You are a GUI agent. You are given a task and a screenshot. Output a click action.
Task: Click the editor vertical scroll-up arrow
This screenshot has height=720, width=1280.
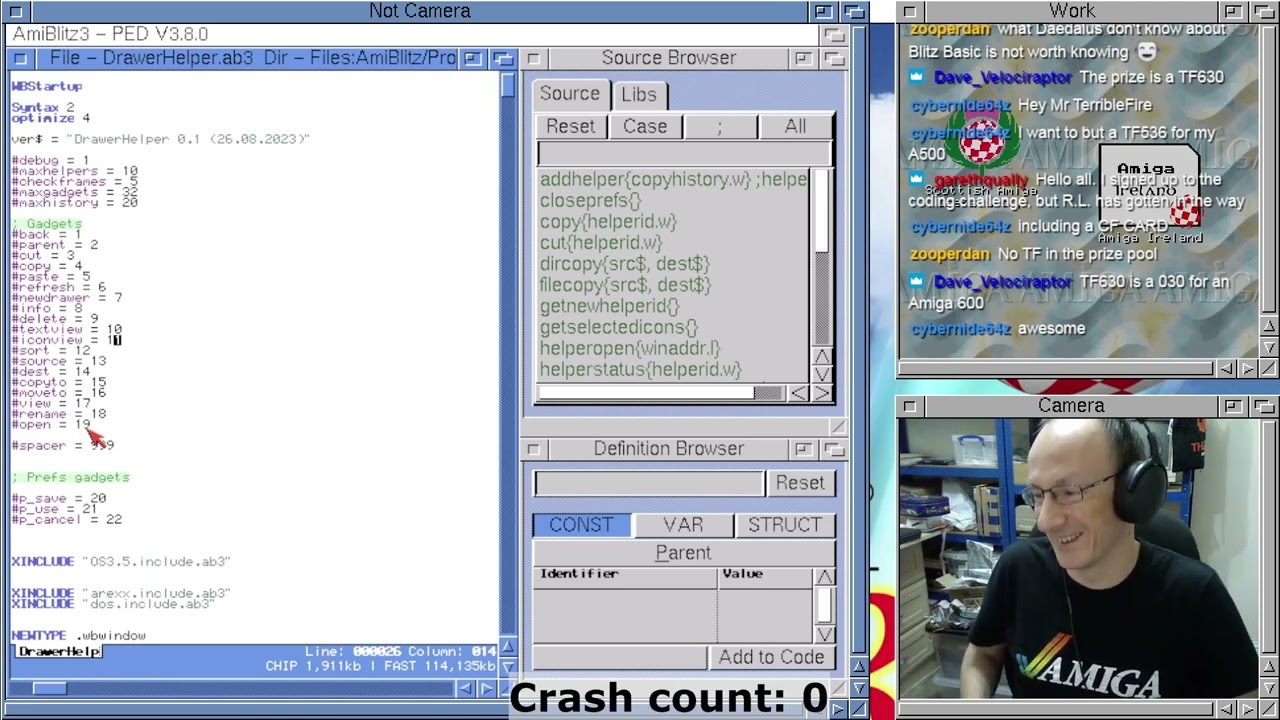pyautogui.click(x=508, y=648)
